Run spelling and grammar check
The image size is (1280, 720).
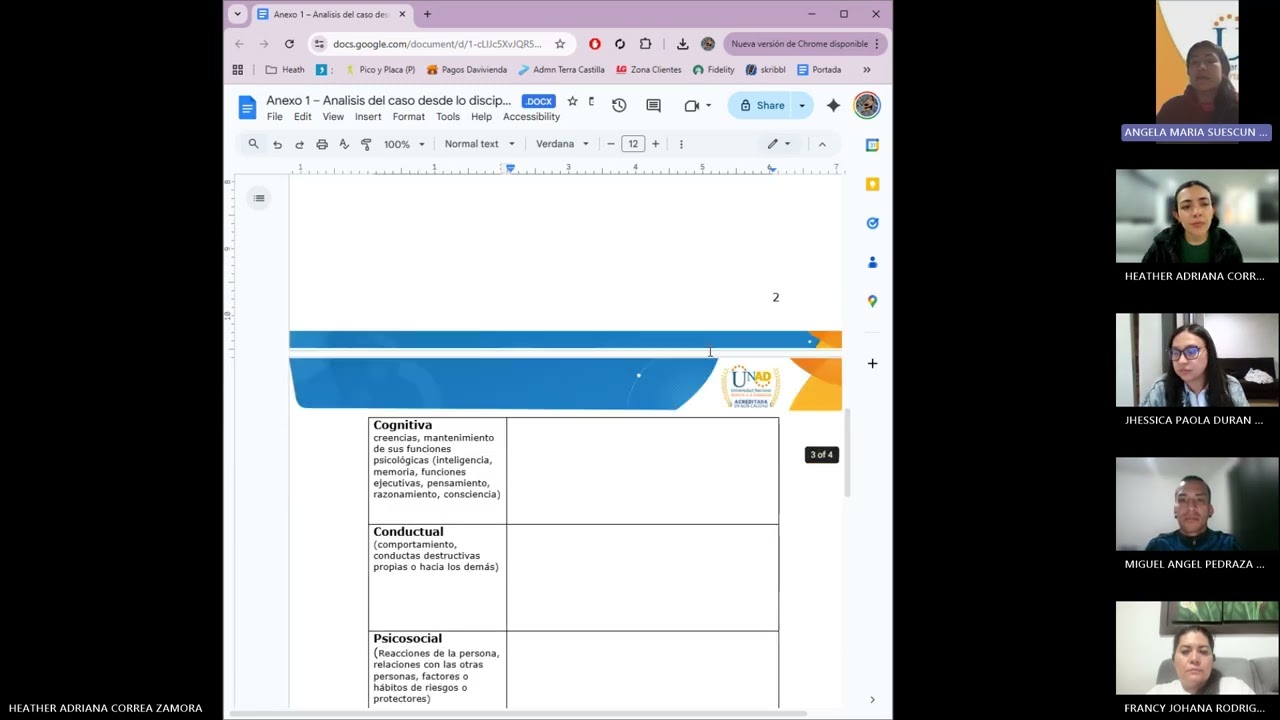point(344,144)
